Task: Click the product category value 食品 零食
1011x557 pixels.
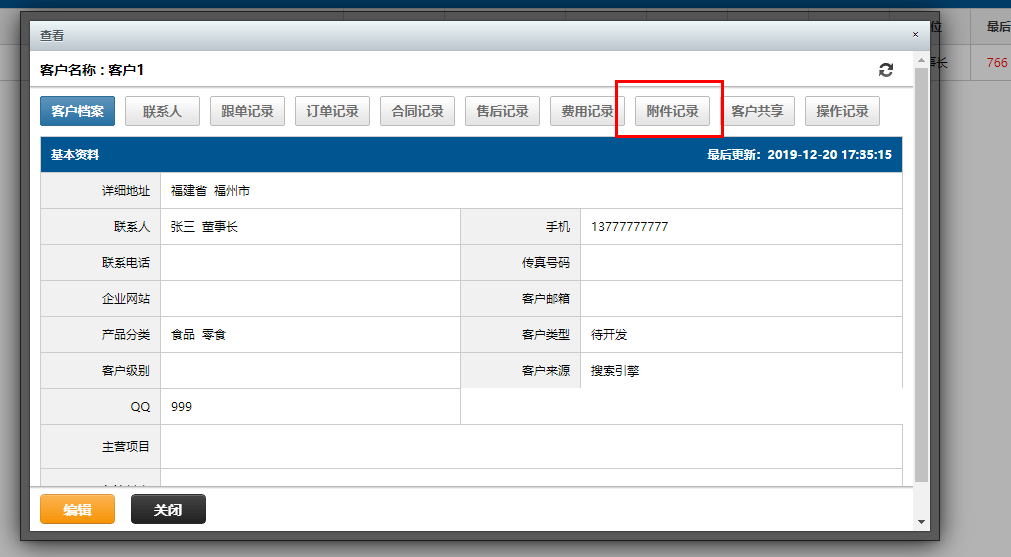Action: pos(199,335)
